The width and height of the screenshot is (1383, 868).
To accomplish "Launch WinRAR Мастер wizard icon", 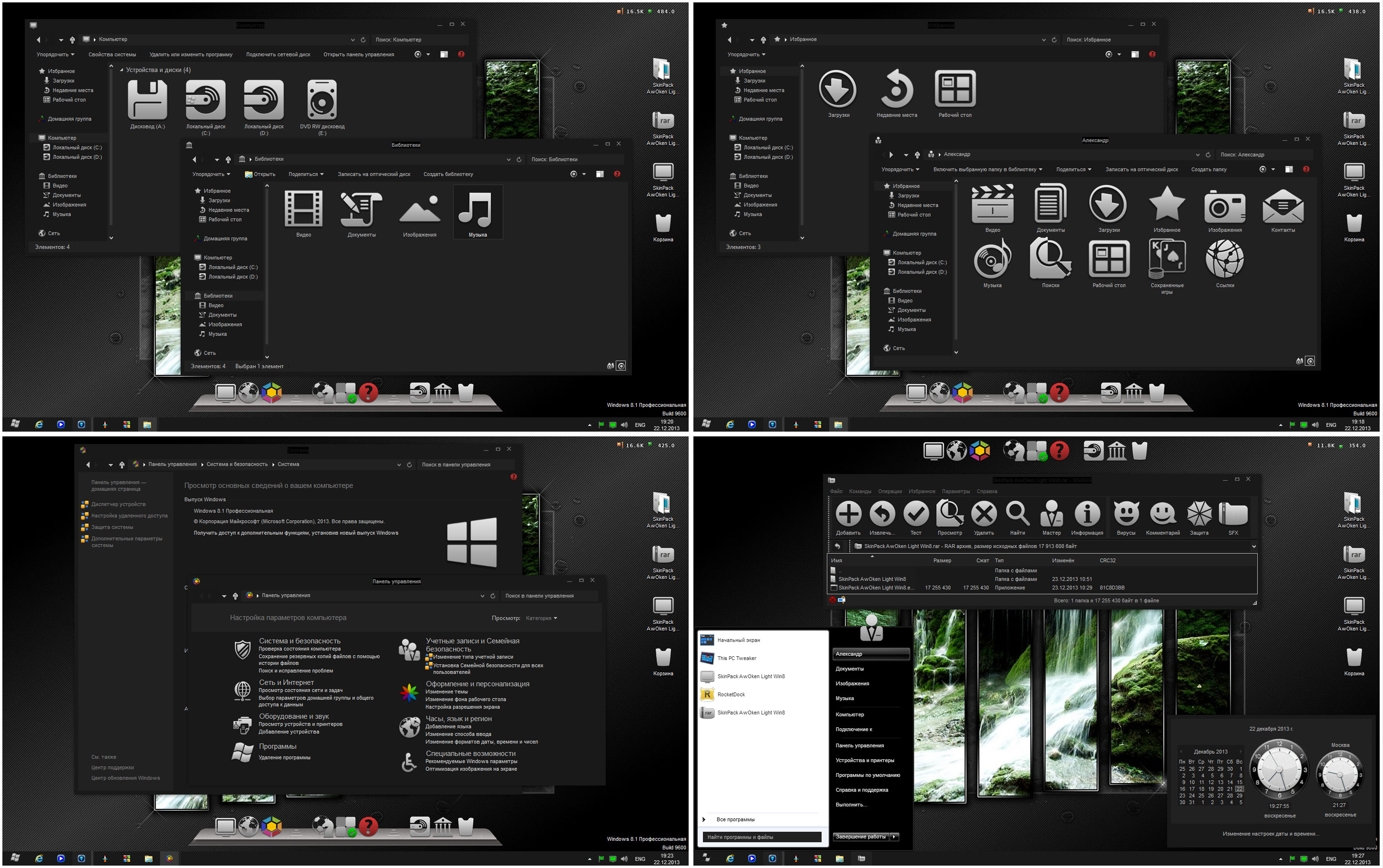I will 1051,518.
